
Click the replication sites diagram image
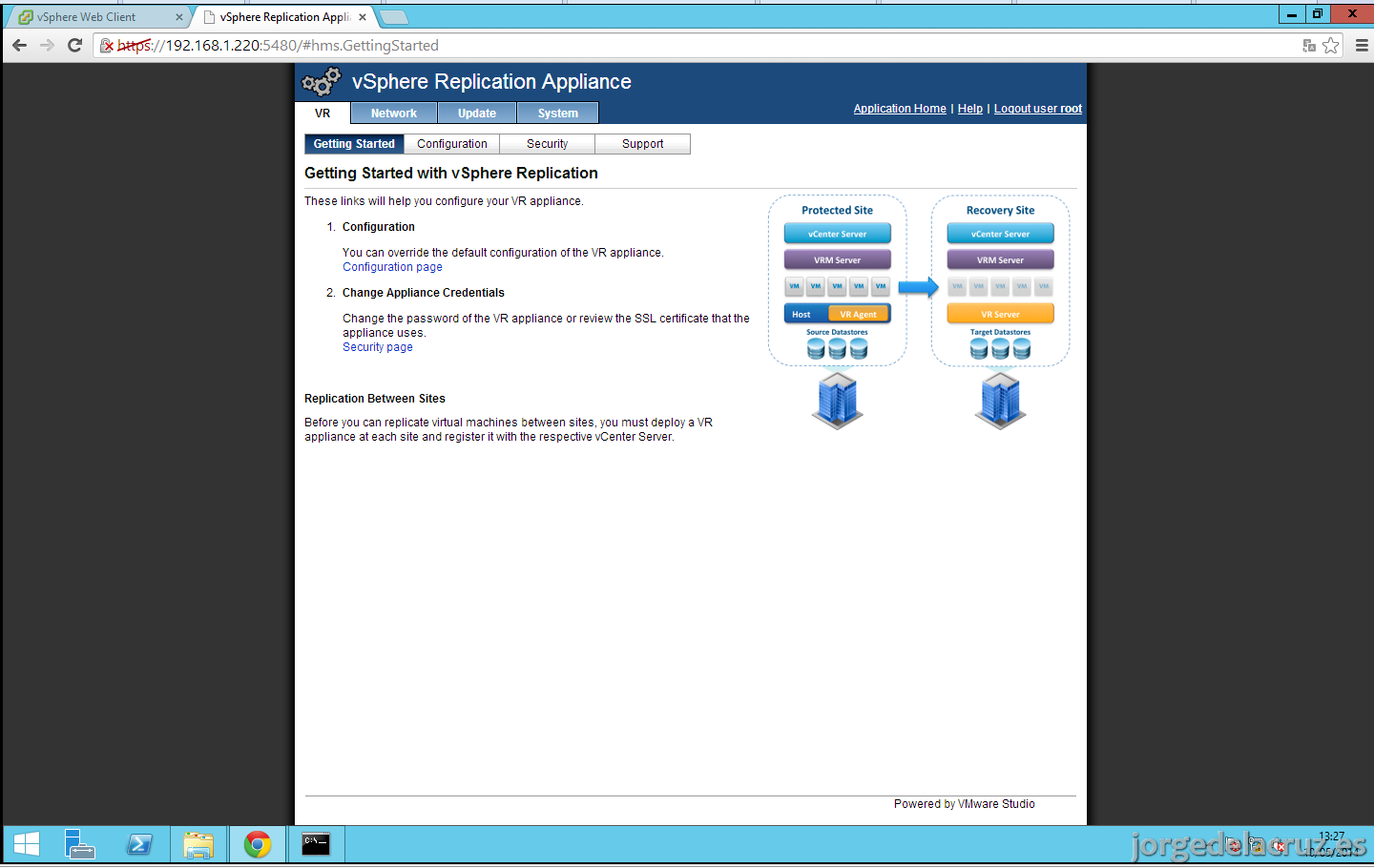[x=919, y=313]
